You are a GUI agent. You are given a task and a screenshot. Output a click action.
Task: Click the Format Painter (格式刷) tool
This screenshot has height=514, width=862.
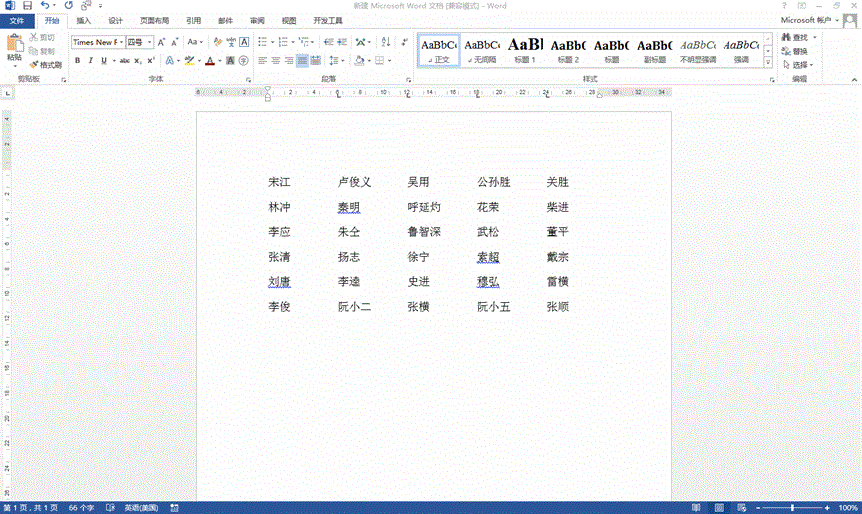(x=46, y=64)
